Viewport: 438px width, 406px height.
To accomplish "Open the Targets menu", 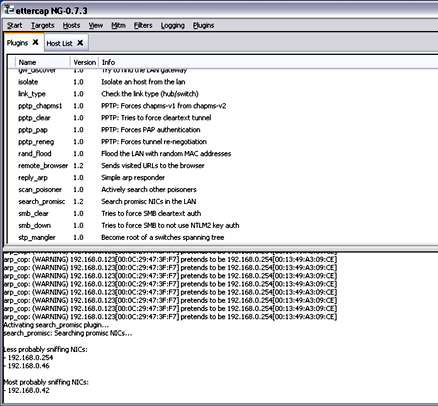I will click(x=43, y=25).
